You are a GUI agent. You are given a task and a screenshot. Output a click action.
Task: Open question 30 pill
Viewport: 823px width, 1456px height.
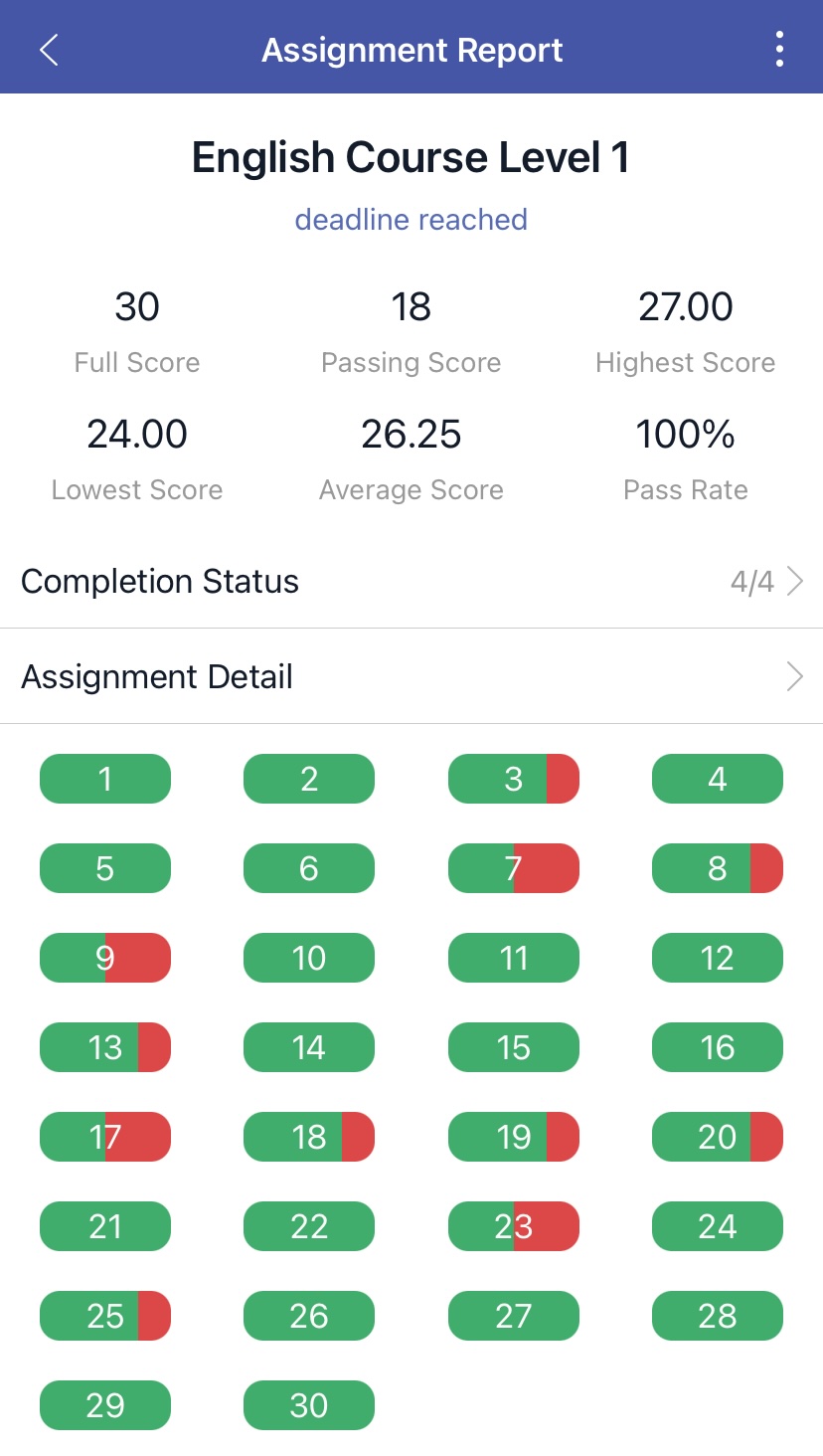(309, 1405)
